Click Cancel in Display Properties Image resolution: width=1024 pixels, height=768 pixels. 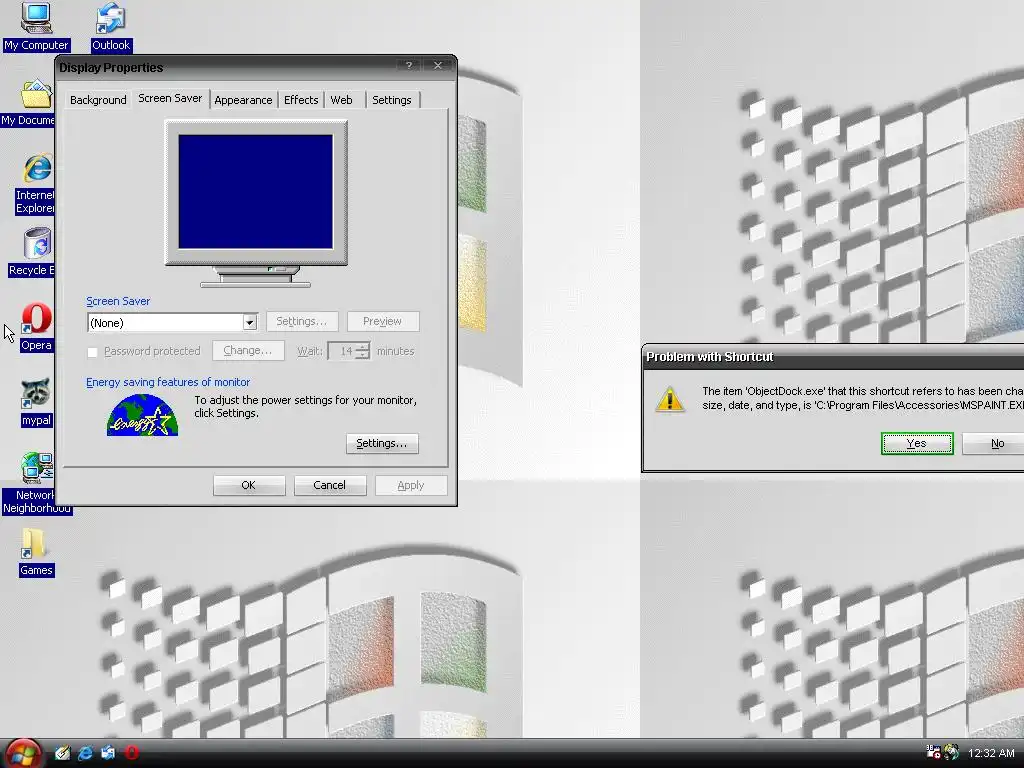[x=330, y=485]
